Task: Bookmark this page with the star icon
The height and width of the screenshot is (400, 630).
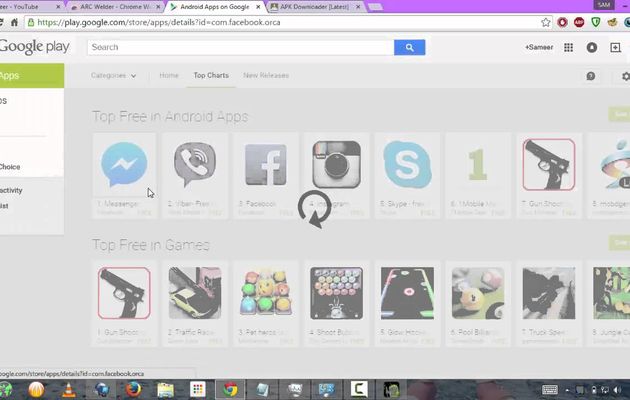Action: pos(545,22)
